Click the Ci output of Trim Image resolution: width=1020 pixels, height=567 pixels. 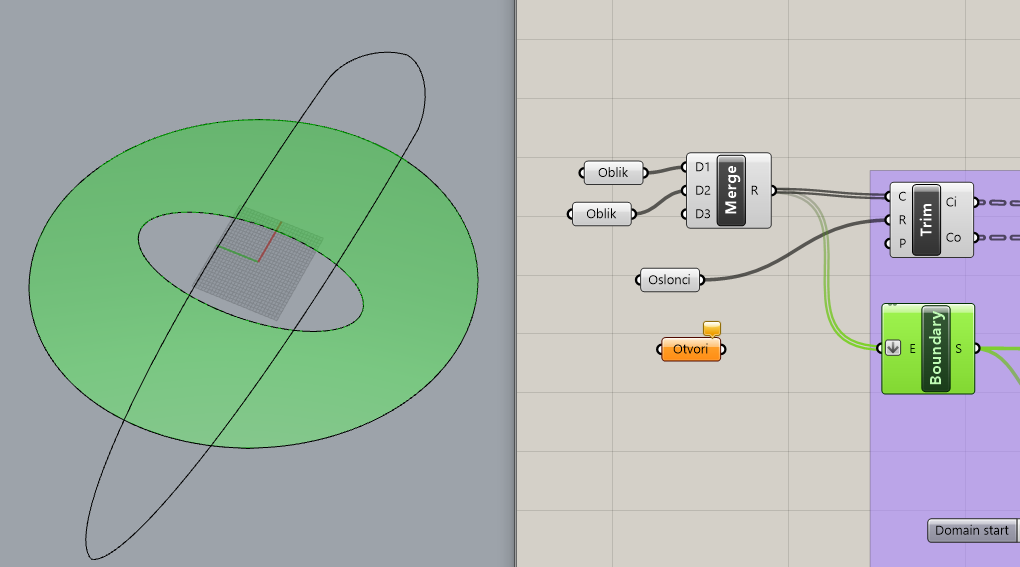[952, 202]
